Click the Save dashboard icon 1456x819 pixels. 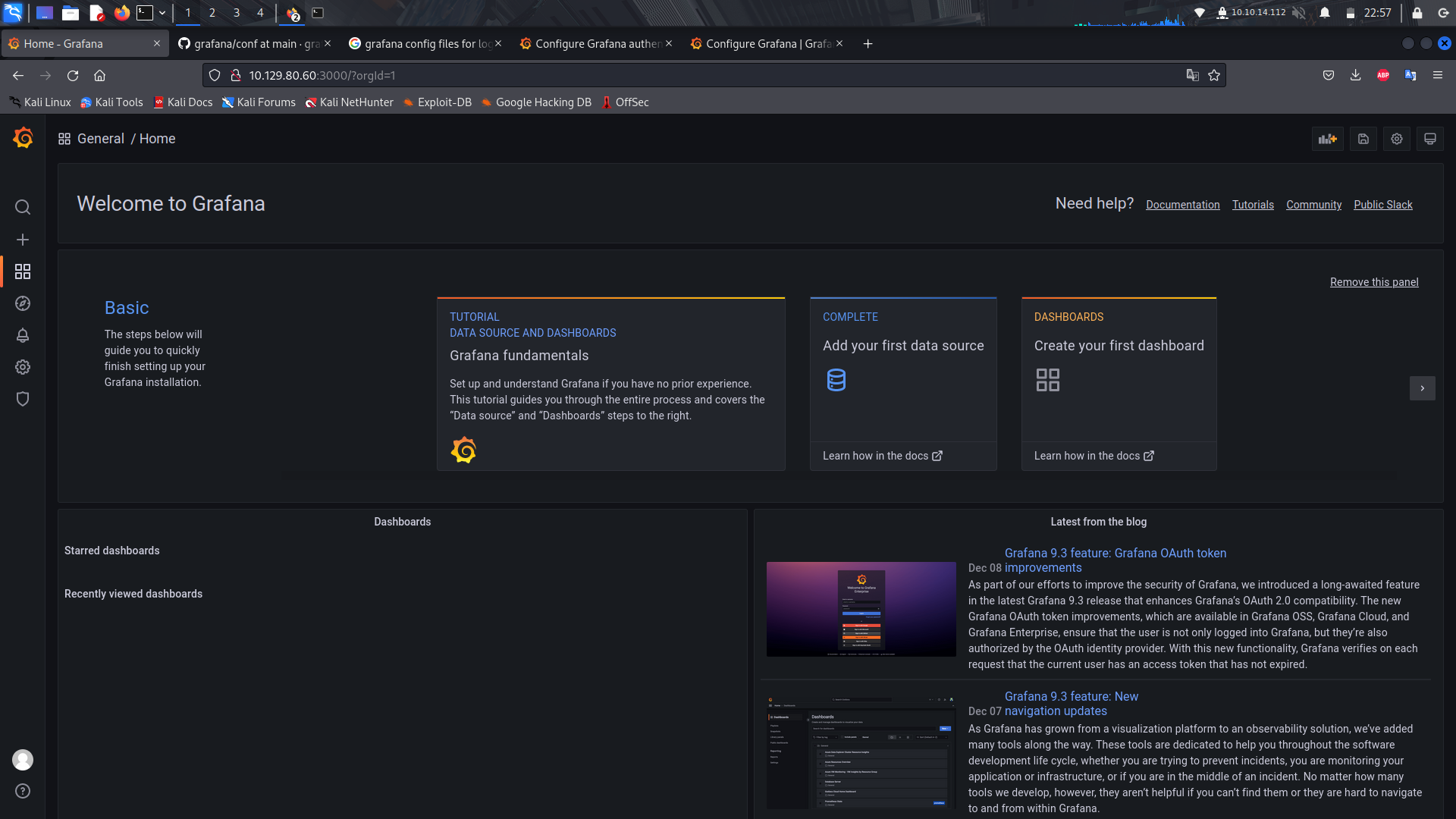(1363, 139)
